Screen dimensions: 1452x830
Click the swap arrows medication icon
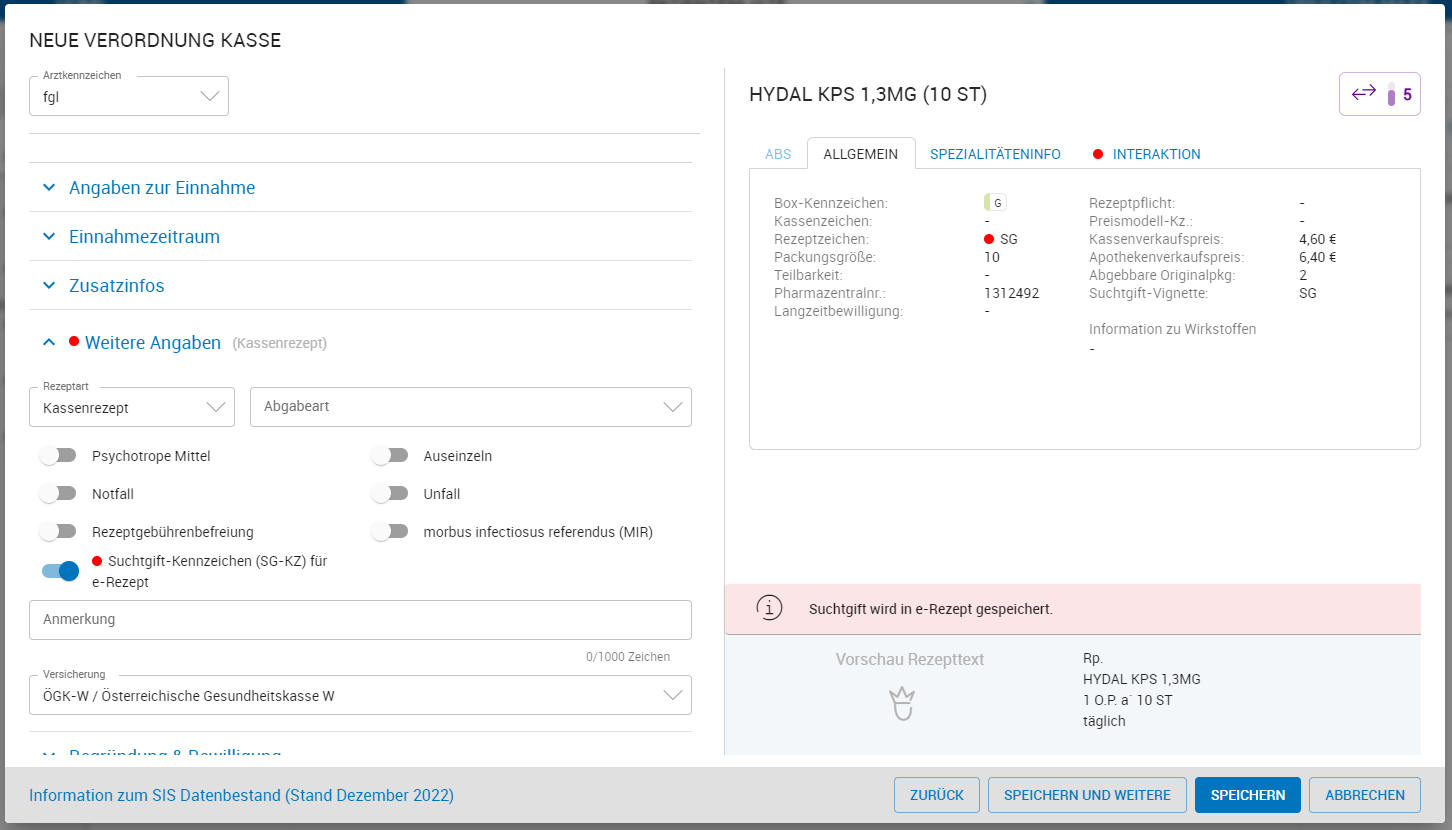coord(1363,94)
